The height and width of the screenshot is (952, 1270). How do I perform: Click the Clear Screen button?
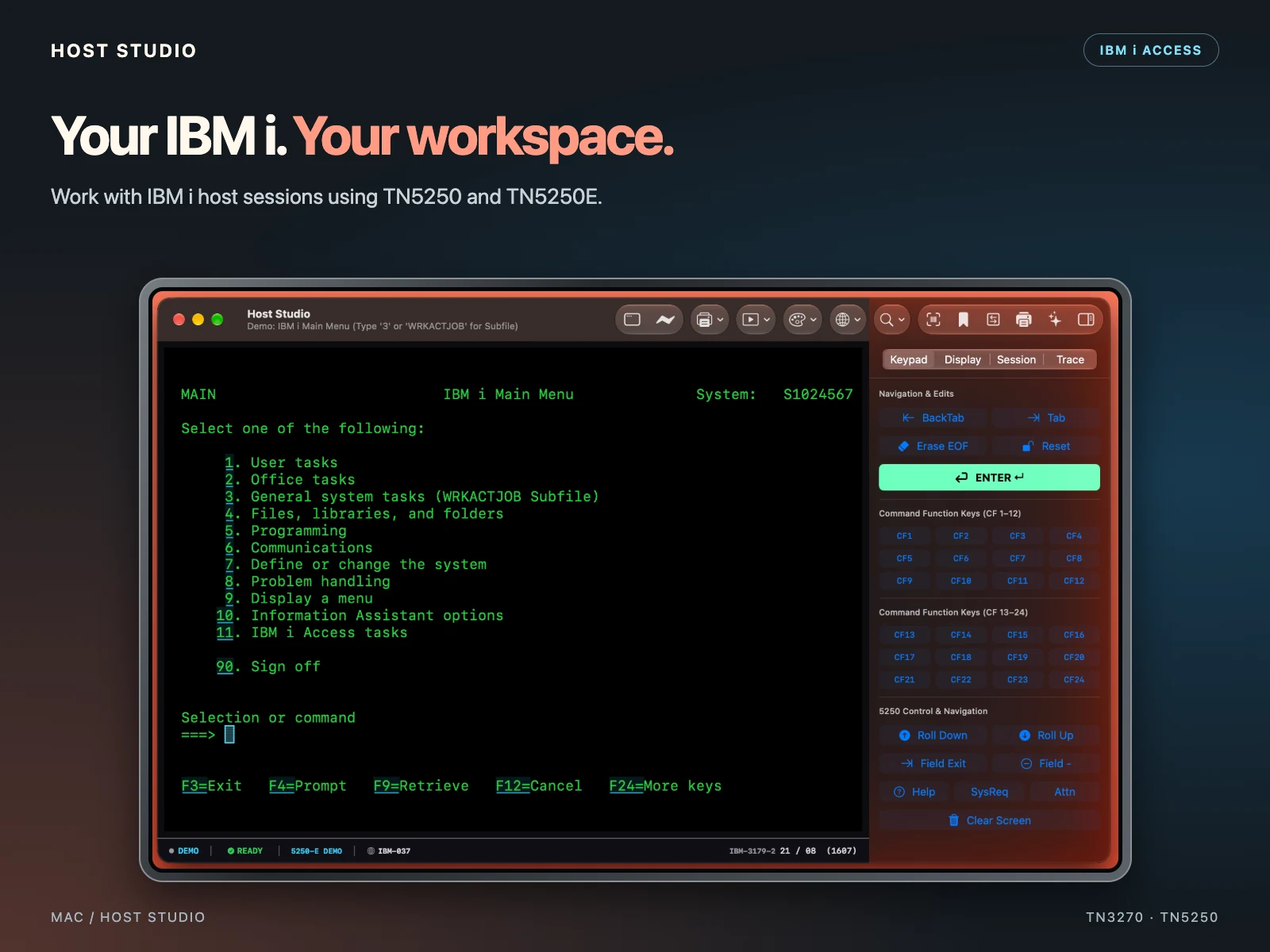(989, 820)
